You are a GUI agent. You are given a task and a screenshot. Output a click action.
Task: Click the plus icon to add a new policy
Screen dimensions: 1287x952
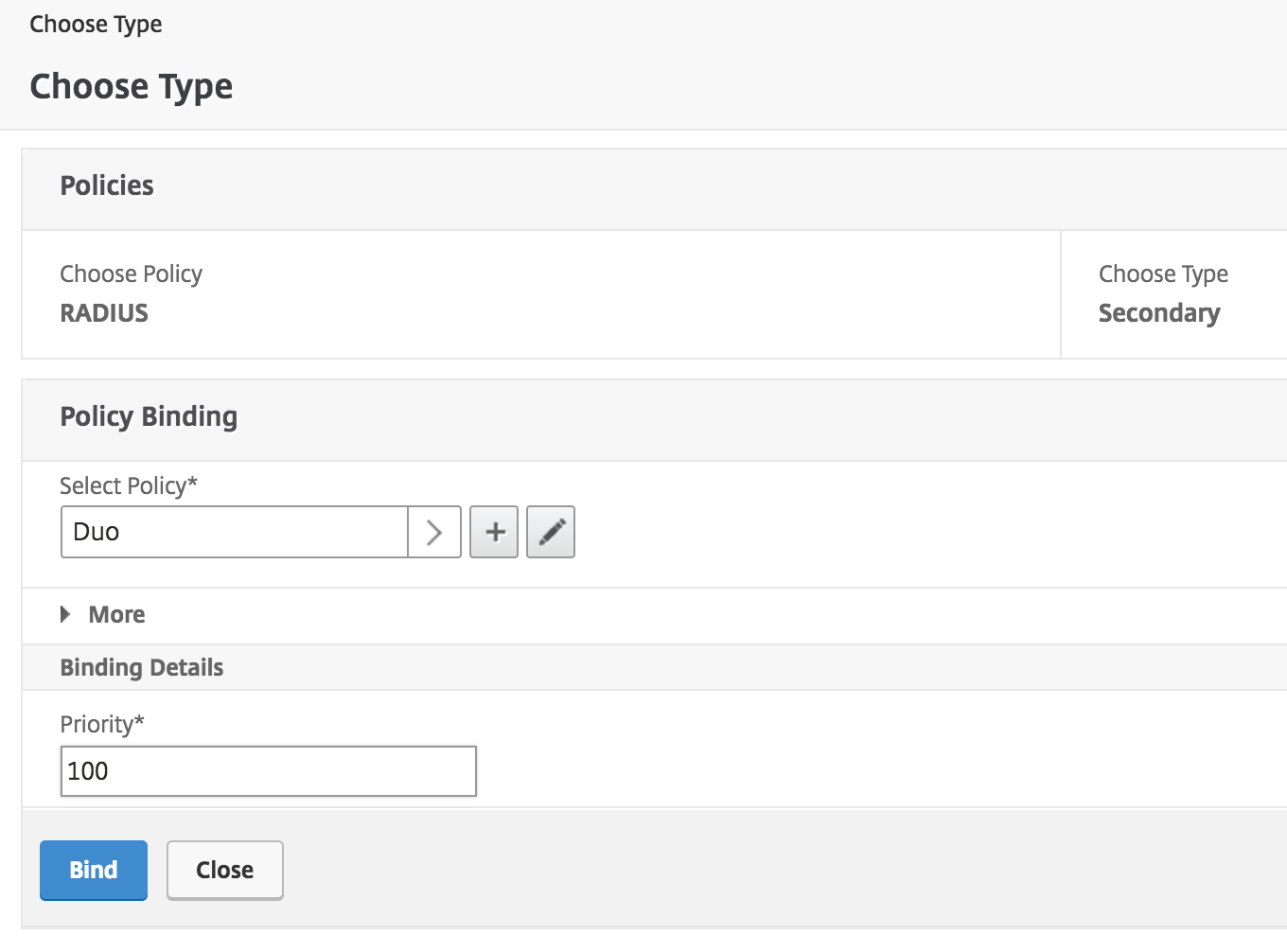493,532
